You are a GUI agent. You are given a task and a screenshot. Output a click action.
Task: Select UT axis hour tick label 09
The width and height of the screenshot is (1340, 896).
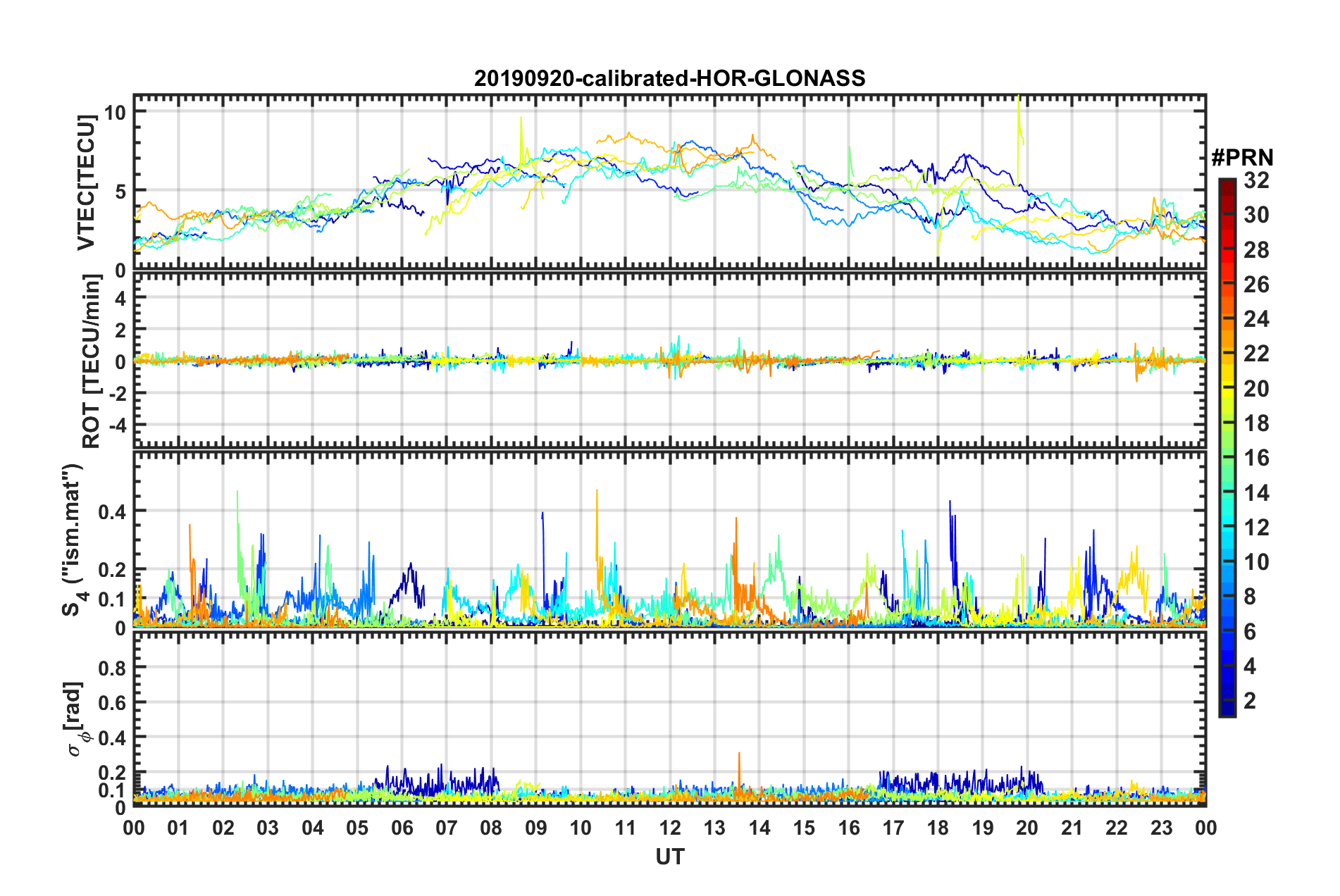[x=536, y=828]
